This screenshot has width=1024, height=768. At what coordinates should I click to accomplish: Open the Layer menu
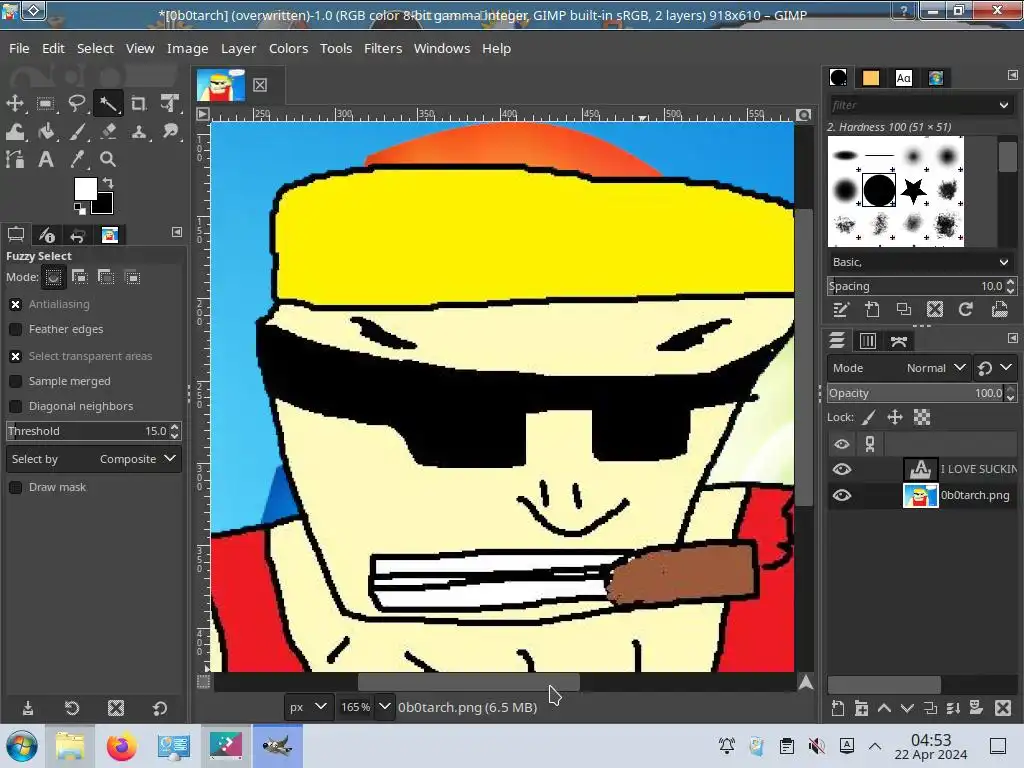pyautogui.click(x=238, y=48)
